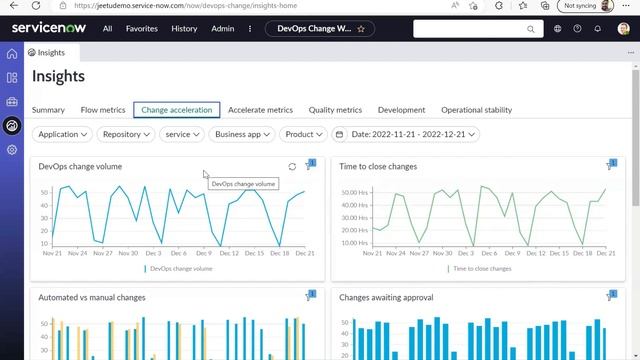Expand the Repository filter dropdown
Image resolution: width=640 pixels, height=360 pixels.
coord(126,134)
